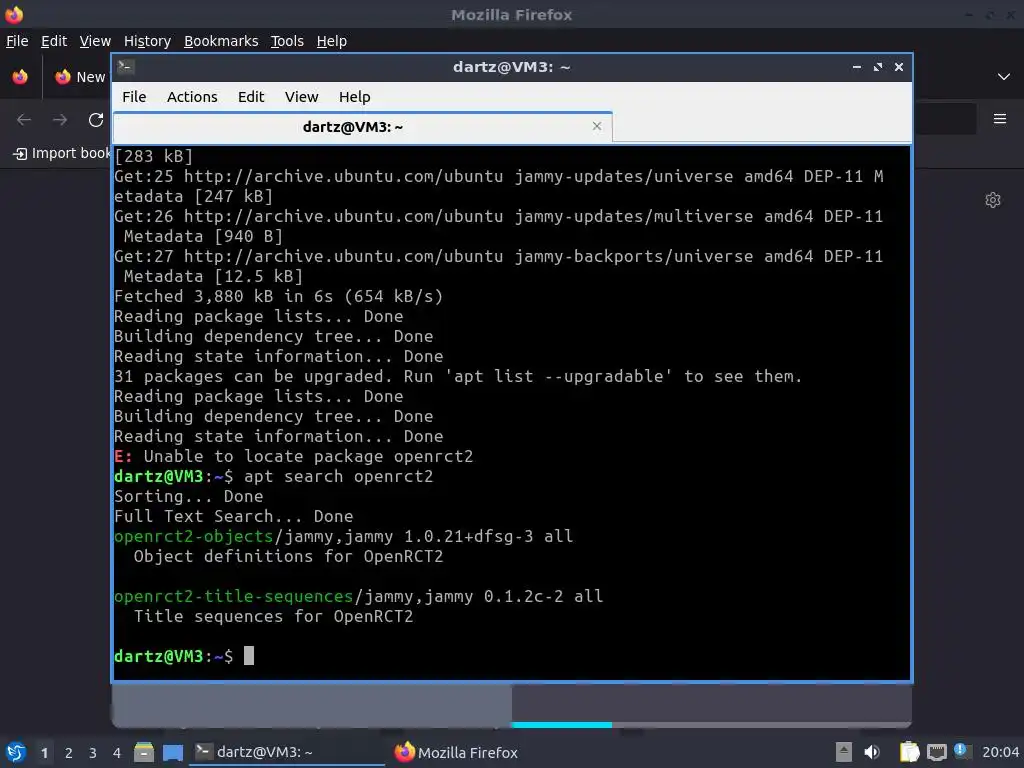The width and height of the screenshot is (1024, 768).
Task: Open Firefox Help menu
Action: (332, 41)
